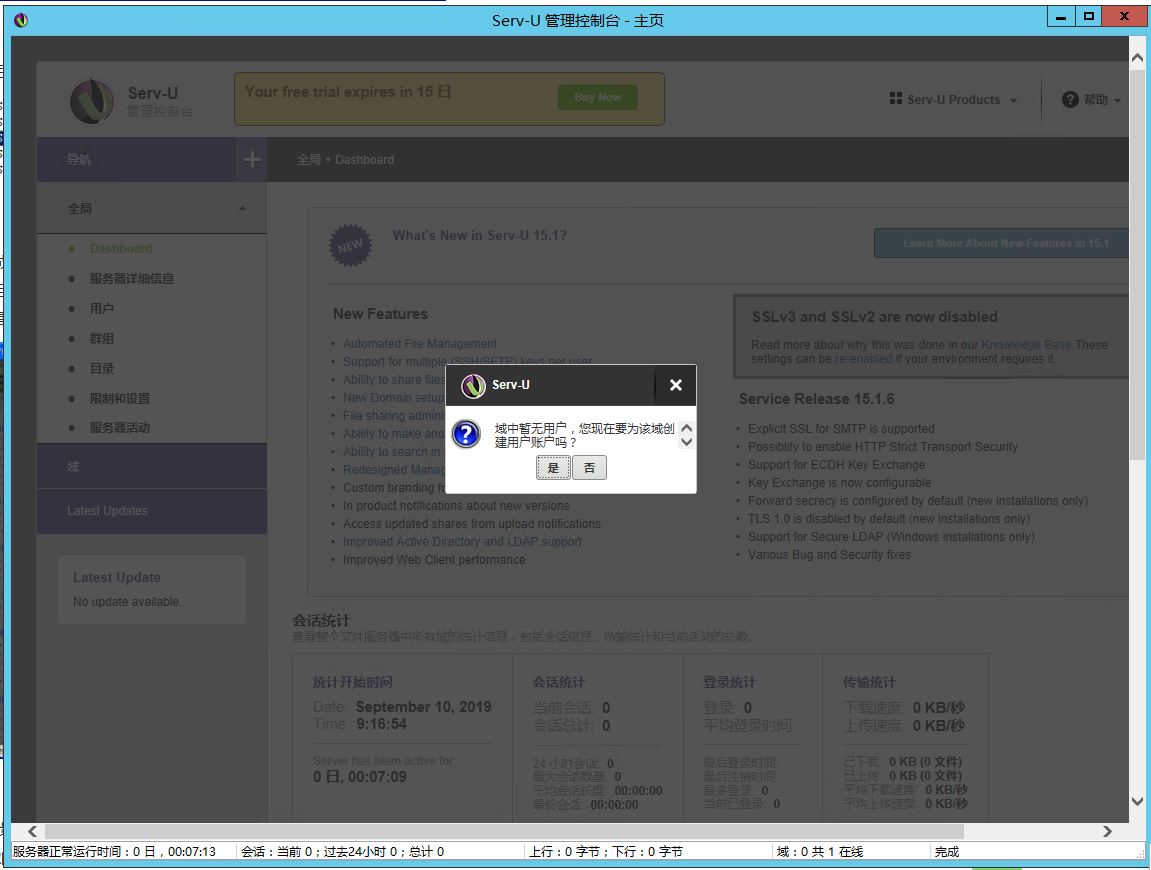
Task: Click the 全局 breadcrumb
Action: click(308, 159)
